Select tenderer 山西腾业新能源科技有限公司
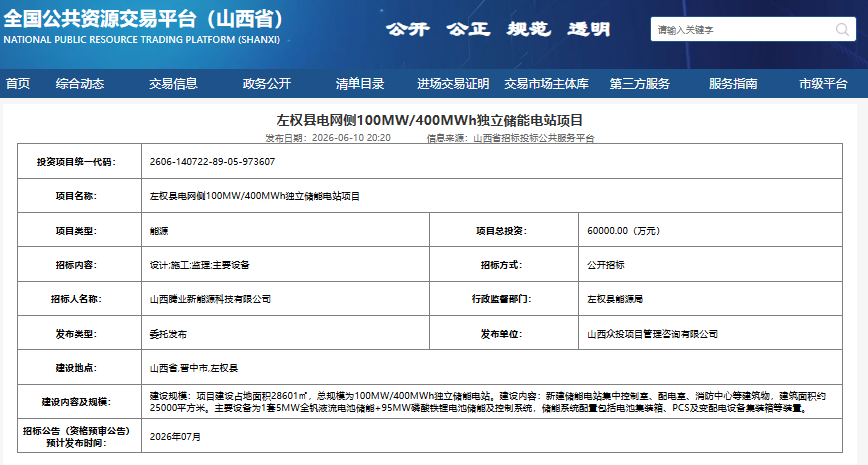This screenshot has height=465, width=868. [x=210, y=299]
